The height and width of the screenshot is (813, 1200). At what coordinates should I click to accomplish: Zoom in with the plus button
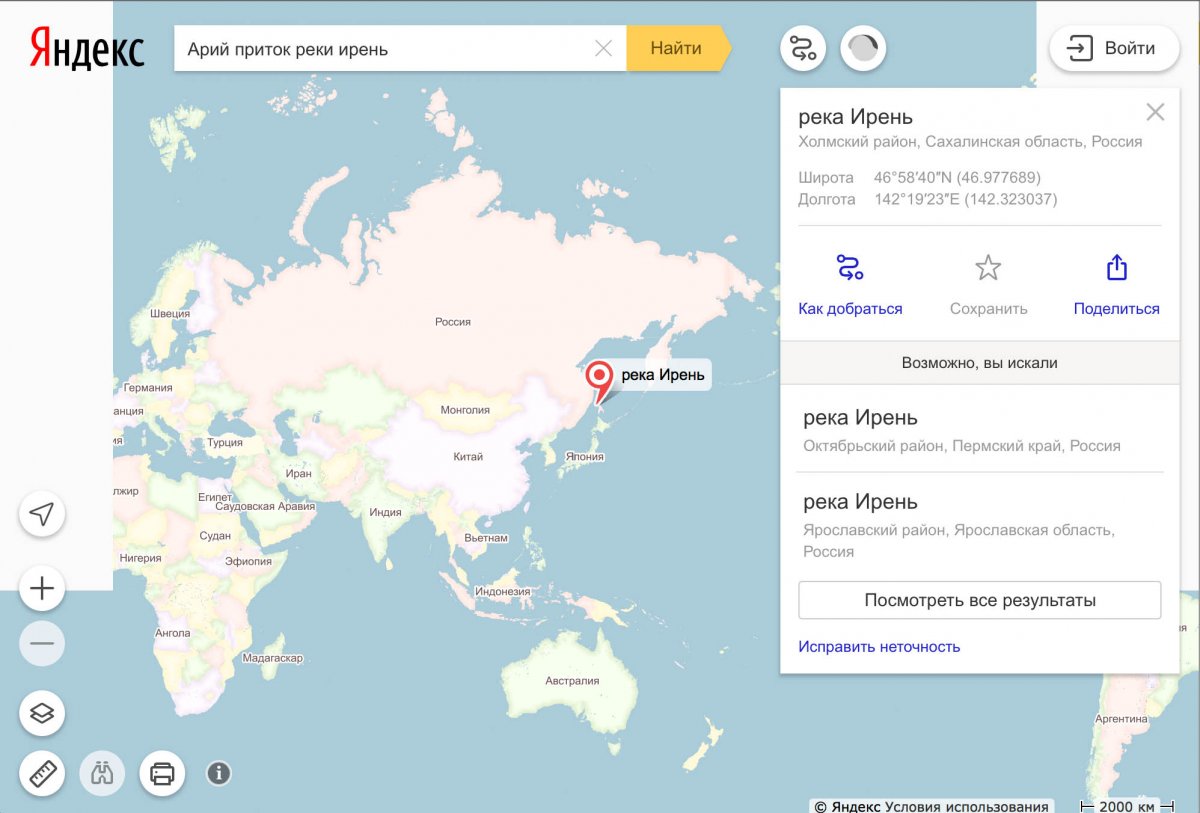(x=42, y=589)
